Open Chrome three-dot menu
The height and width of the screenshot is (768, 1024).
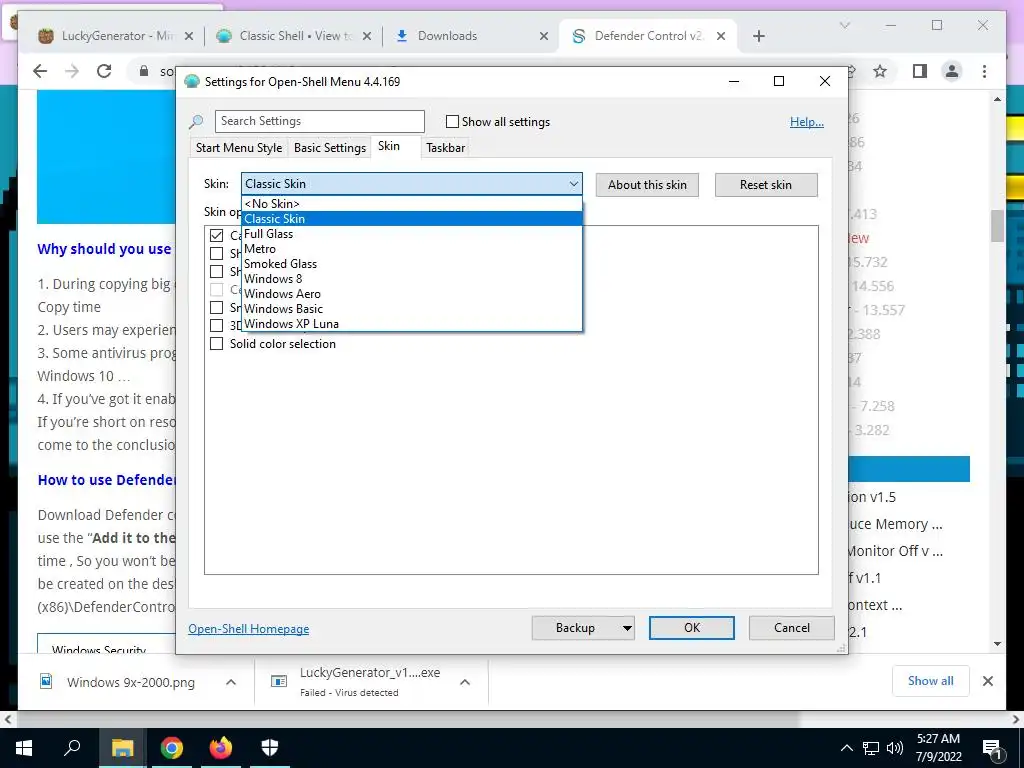pos(984,71)
